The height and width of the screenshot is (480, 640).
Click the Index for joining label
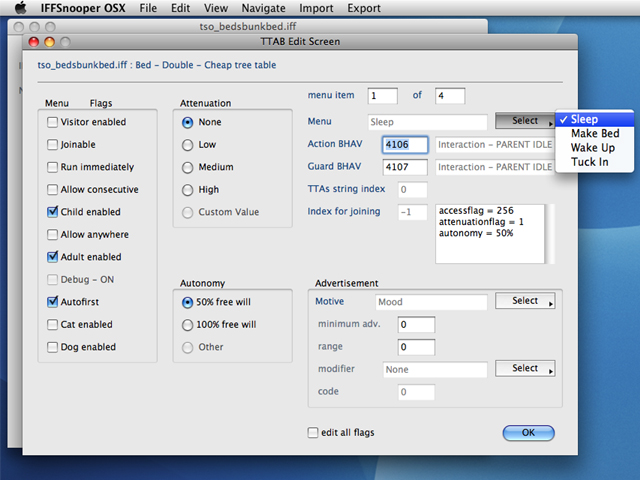[344, 211]
